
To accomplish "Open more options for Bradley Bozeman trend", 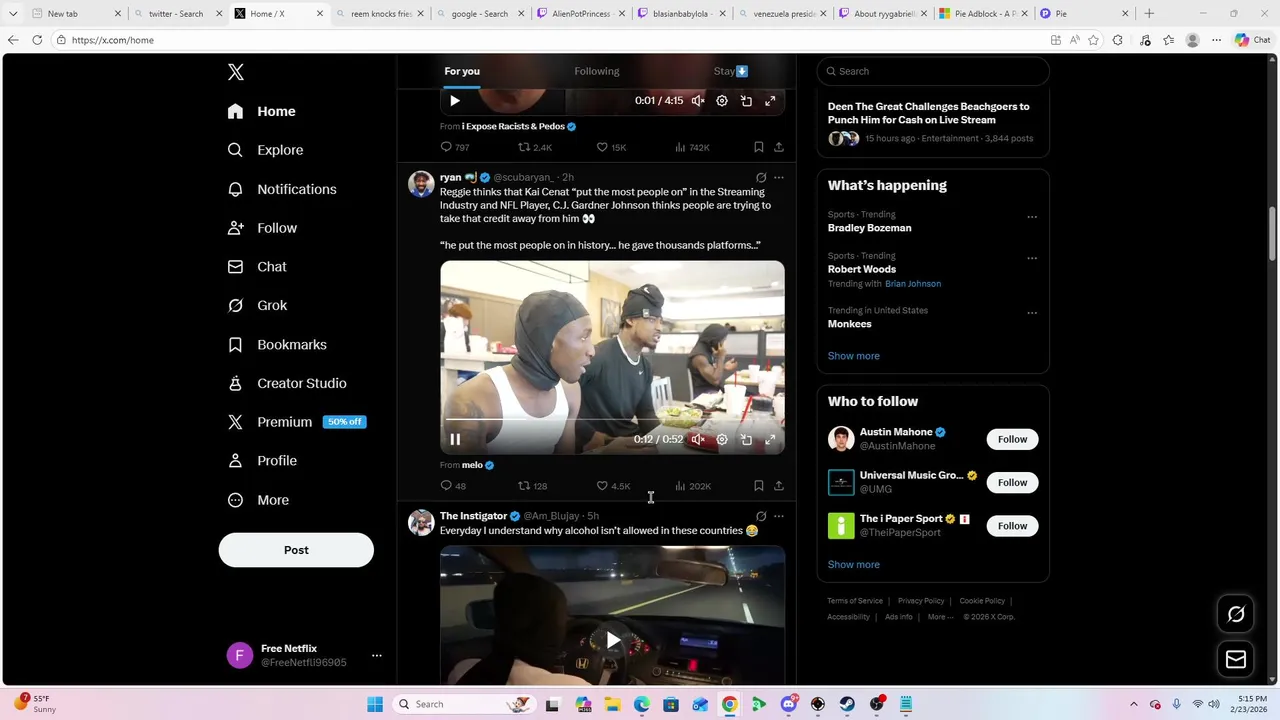I will [1032, 217].
